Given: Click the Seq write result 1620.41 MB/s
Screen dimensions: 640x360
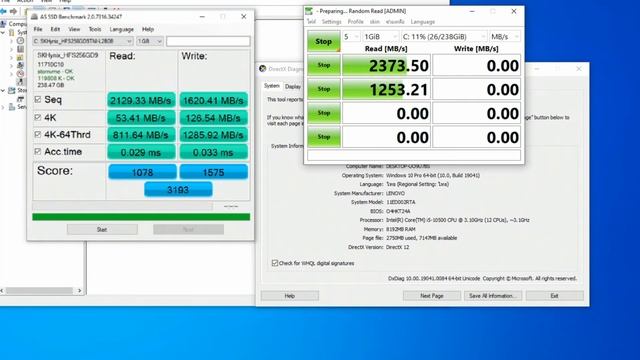Looking at the screenshot, I should click(213, 100).
